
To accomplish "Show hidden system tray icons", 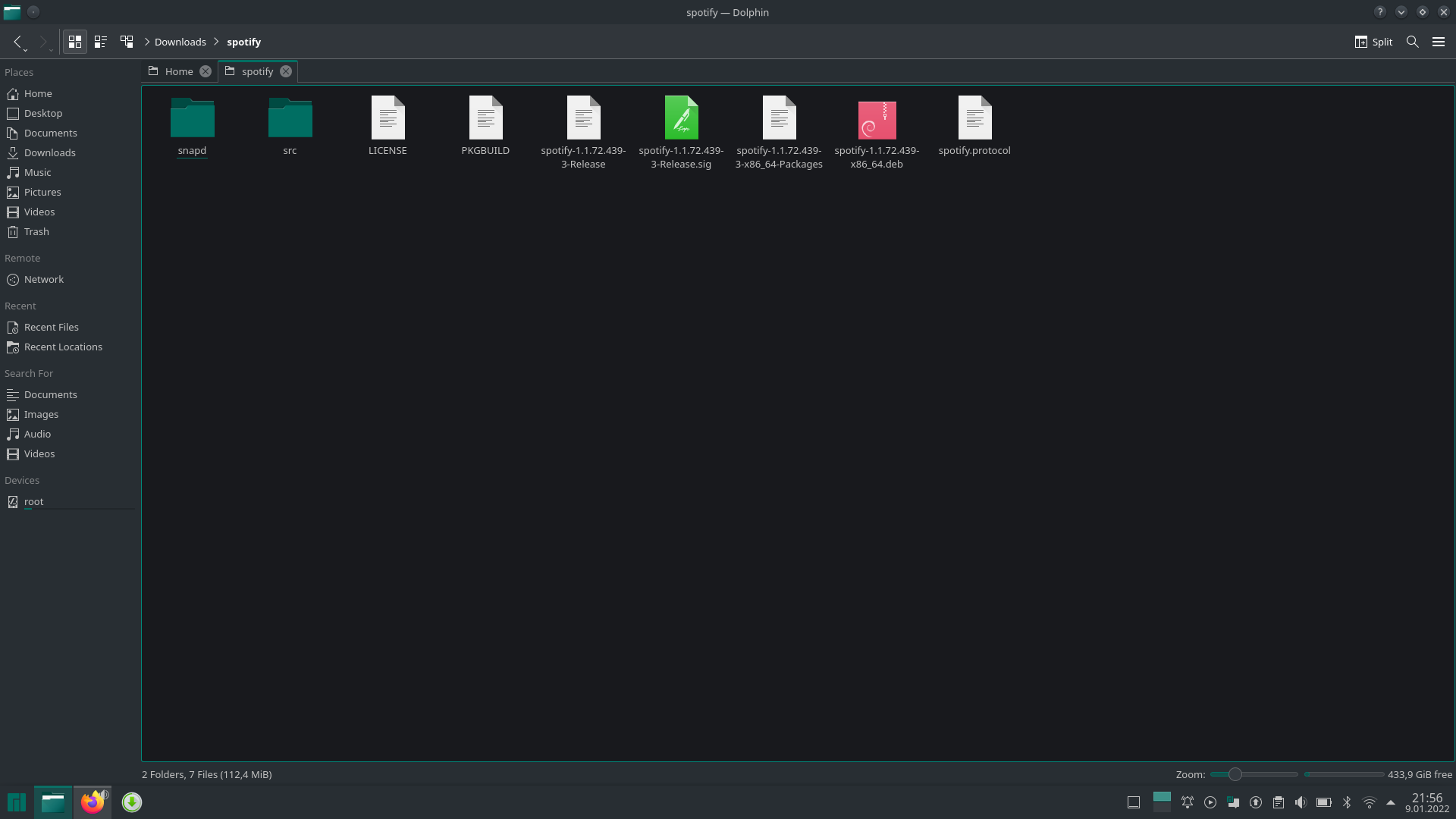I will click(1391, 802).
